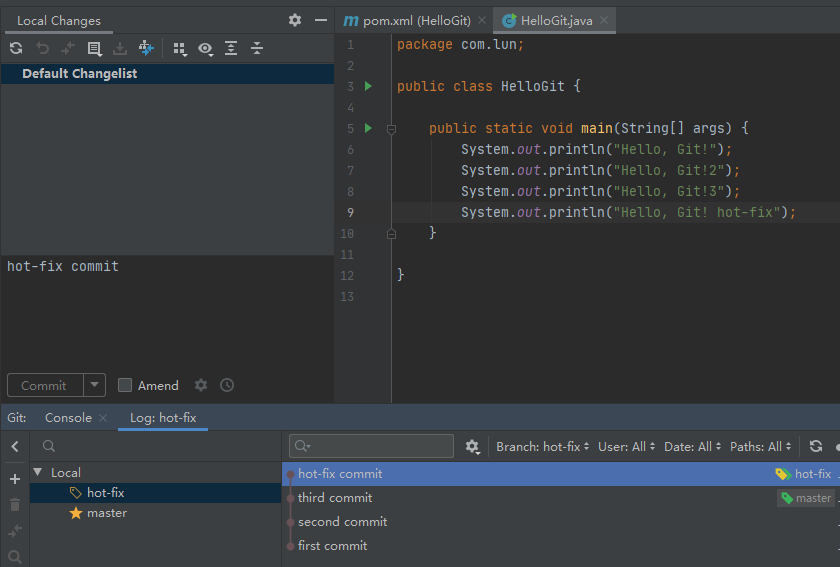Click the bottom magnifier icon in Log sidebar
Viewport: 840px width, 567px height.
[x=15, y=557]
